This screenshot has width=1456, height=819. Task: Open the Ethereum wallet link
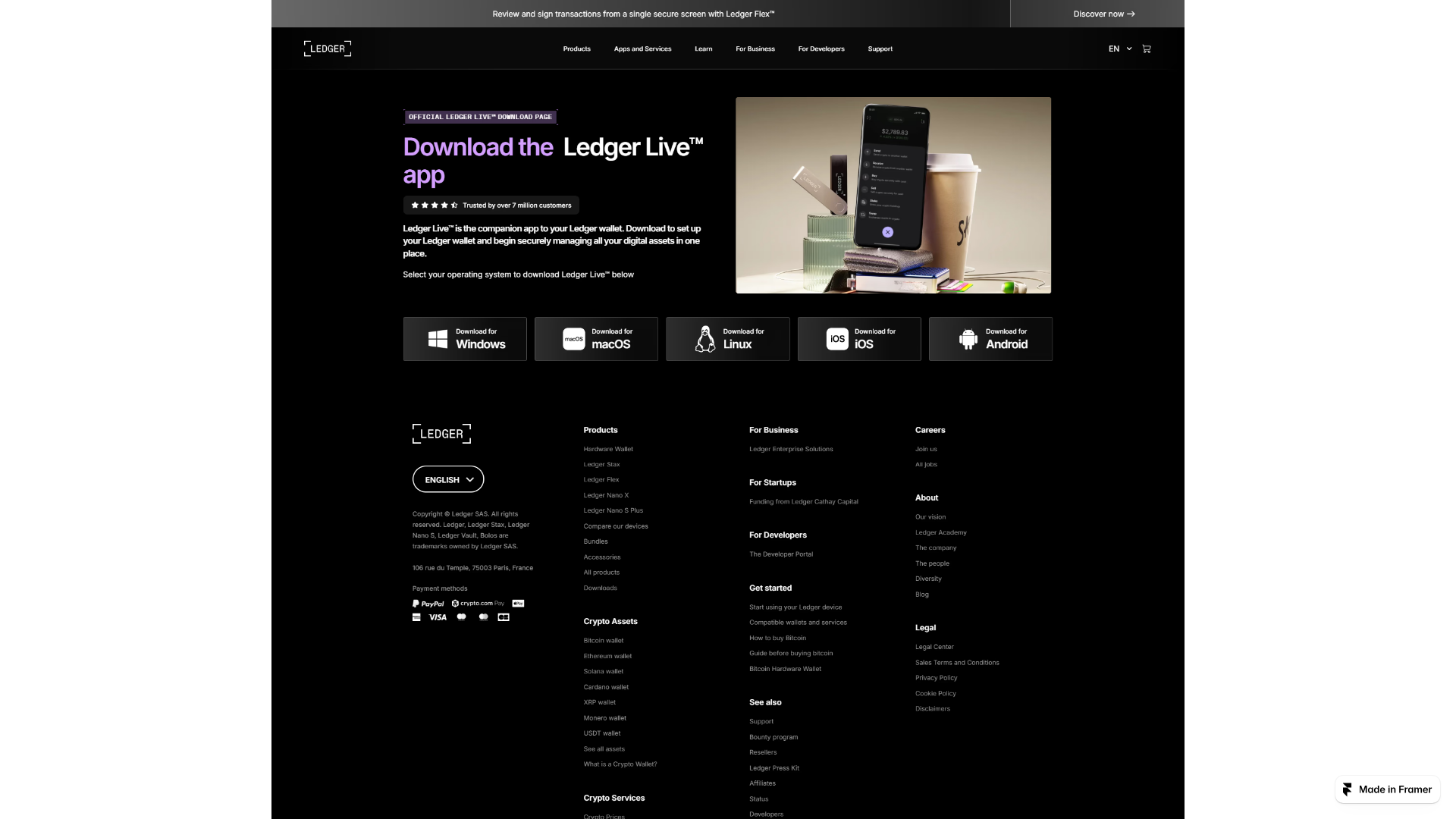coord(607,656)
